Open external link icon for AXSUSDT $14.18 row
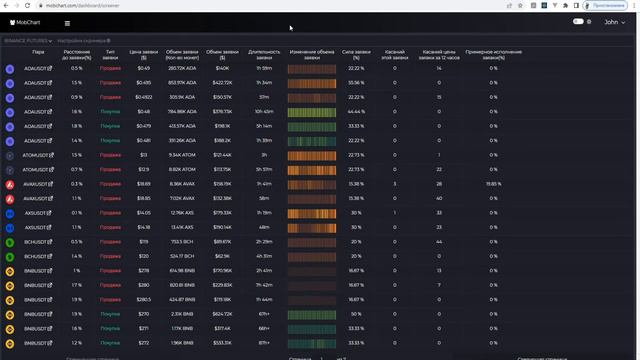This screenshot has width=640, height=360. pos(49,227)
